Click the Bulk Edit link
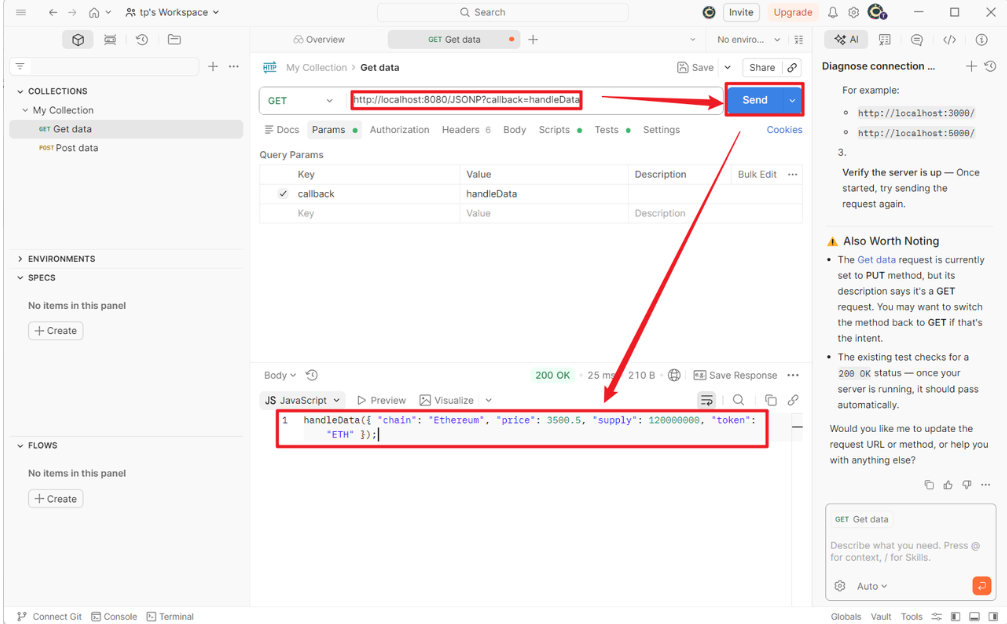Viewport: 1007px width, 624px height. click(x=757, y=174)
